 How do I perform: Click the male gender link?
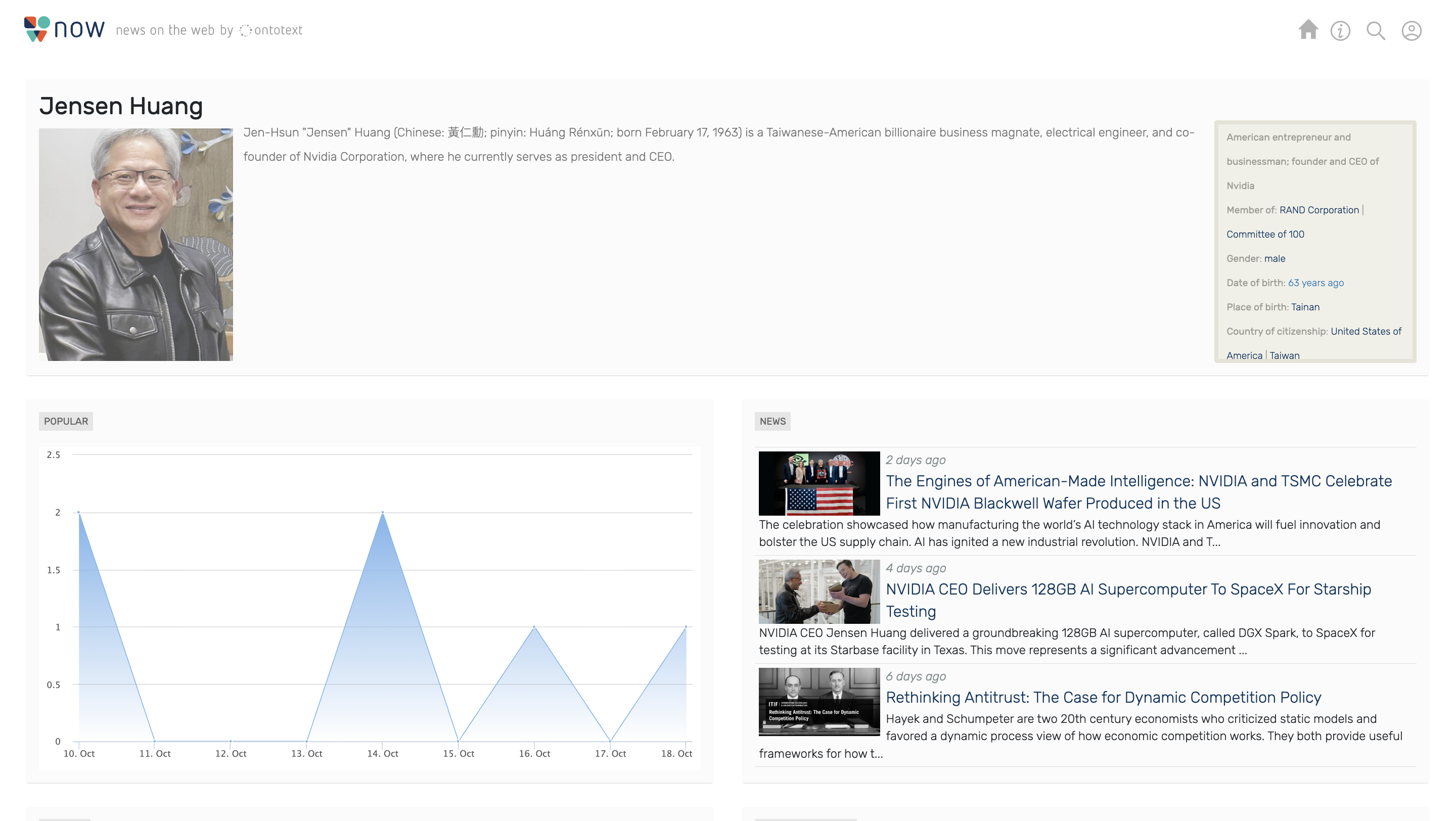(x=1275, y=258)
